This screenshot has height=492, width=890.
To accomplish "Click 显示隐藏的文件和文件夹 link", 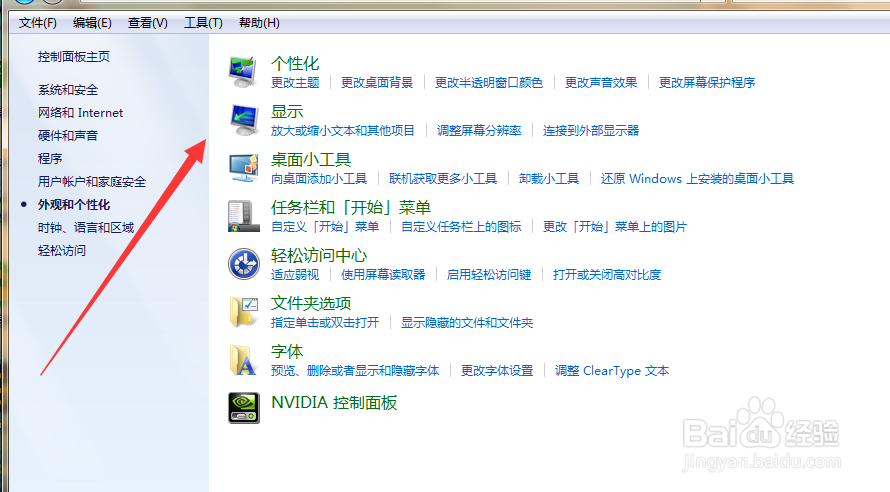I will coord(467,322).
